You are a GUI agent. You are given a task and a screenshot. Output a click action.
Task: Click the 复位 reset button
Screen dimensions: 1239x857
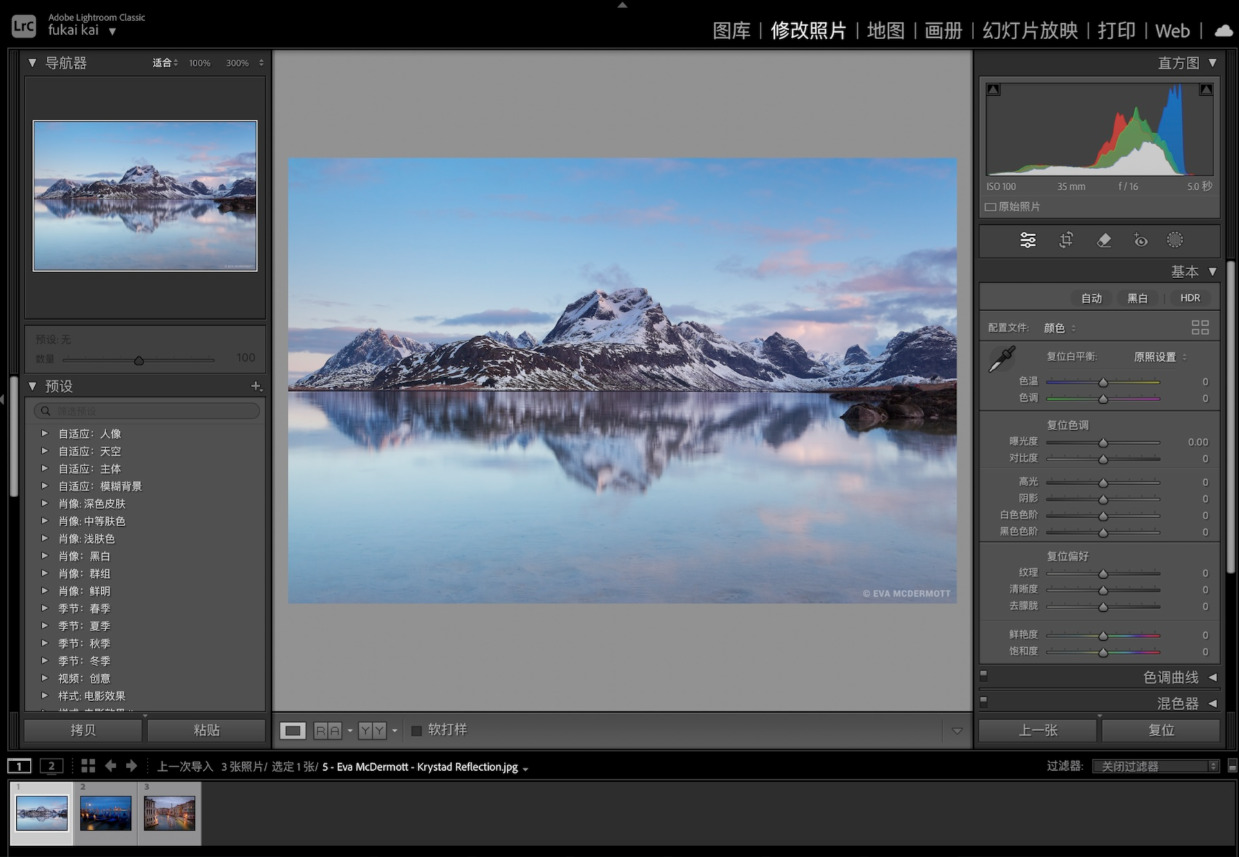point(1161,731)
